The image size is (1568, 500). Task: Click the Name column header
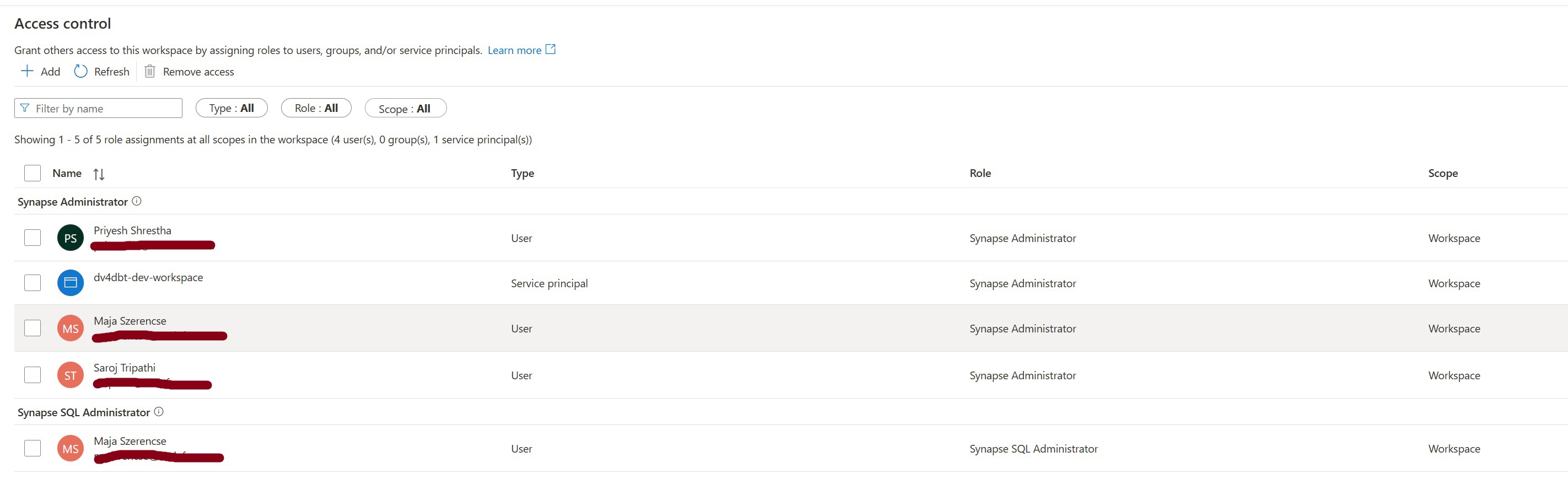[x=67, y=173]
